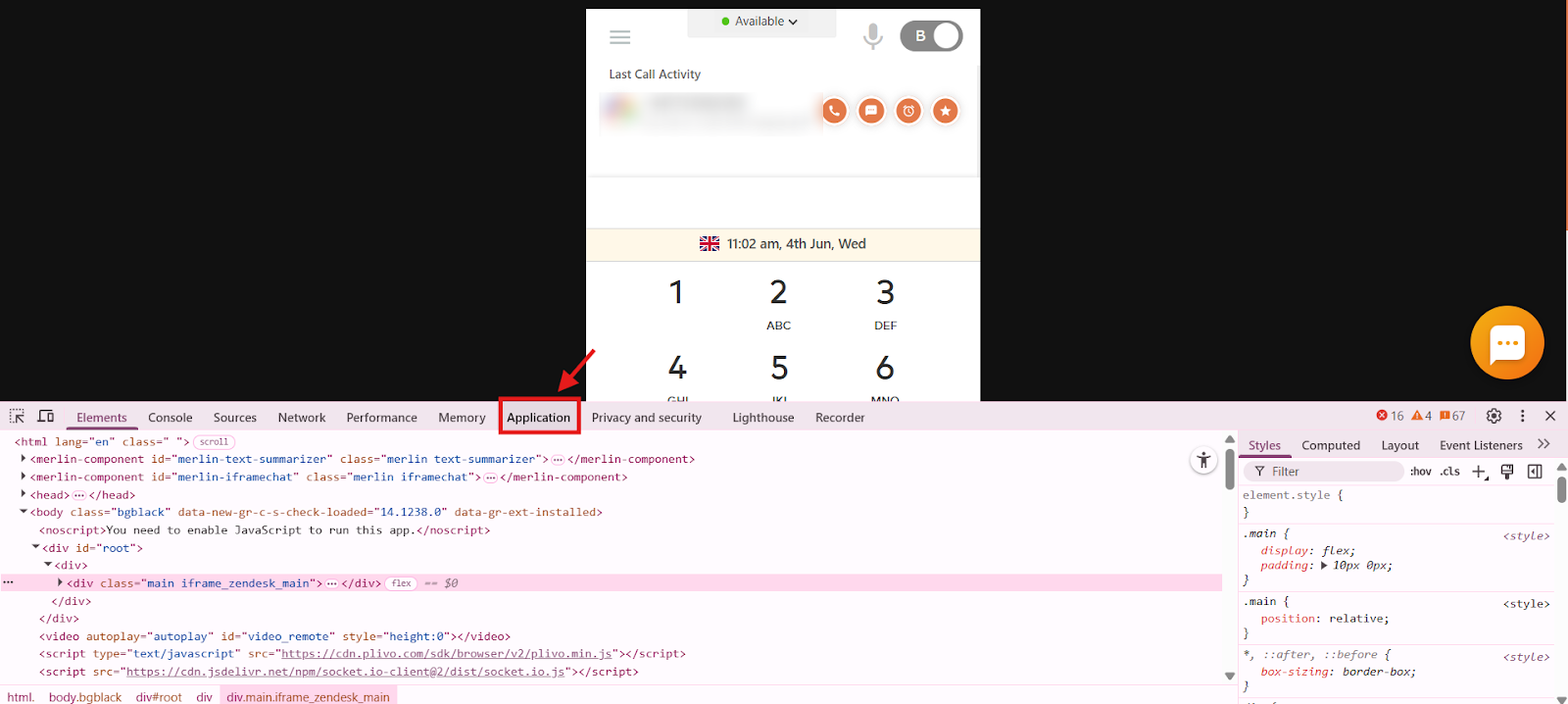This screenshot has height=704, width=1568.
Task: Open the Performance tab
Action: (x=382, y=418)
